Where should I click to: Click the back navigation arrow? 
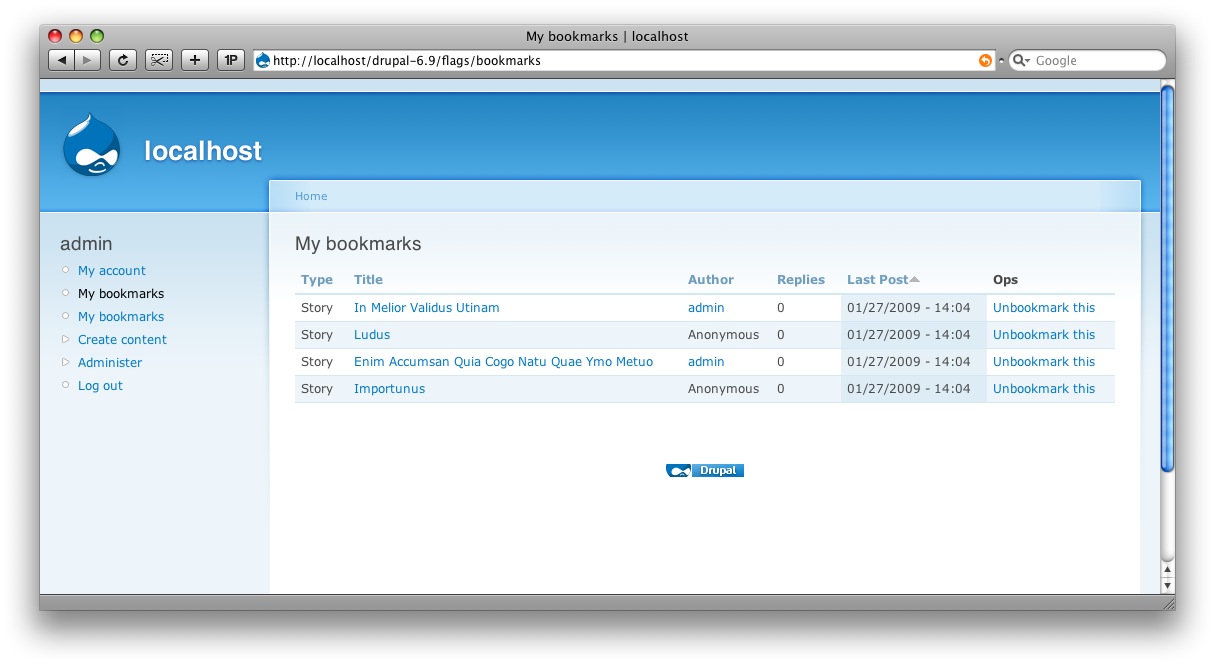pos(60,59)
